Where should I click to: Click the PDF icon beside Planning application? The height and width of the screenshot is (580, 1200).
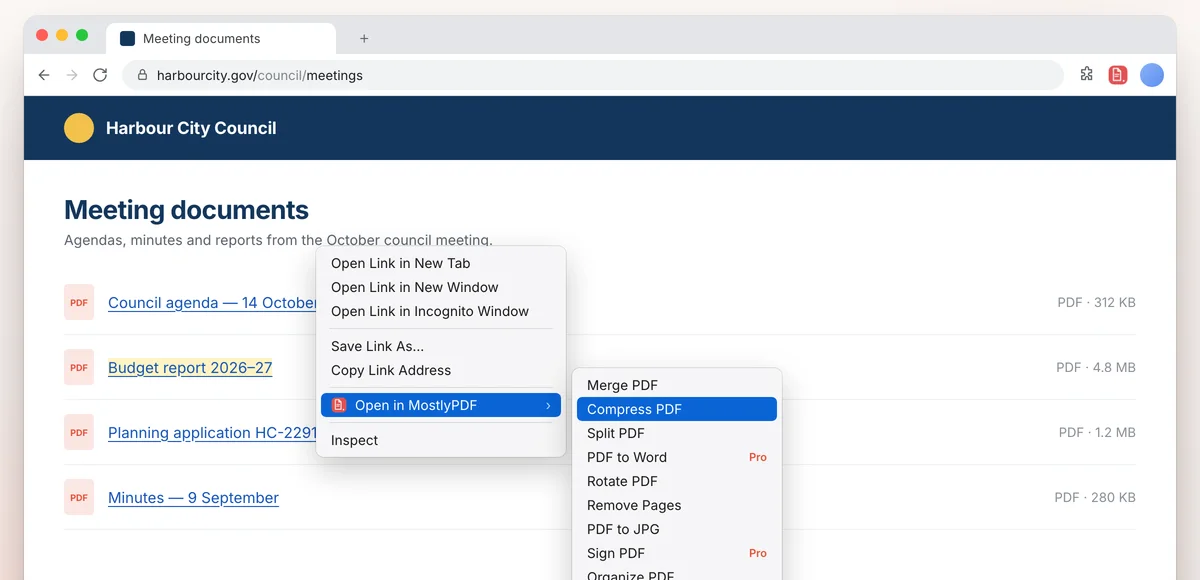click(x=79, y=432)
